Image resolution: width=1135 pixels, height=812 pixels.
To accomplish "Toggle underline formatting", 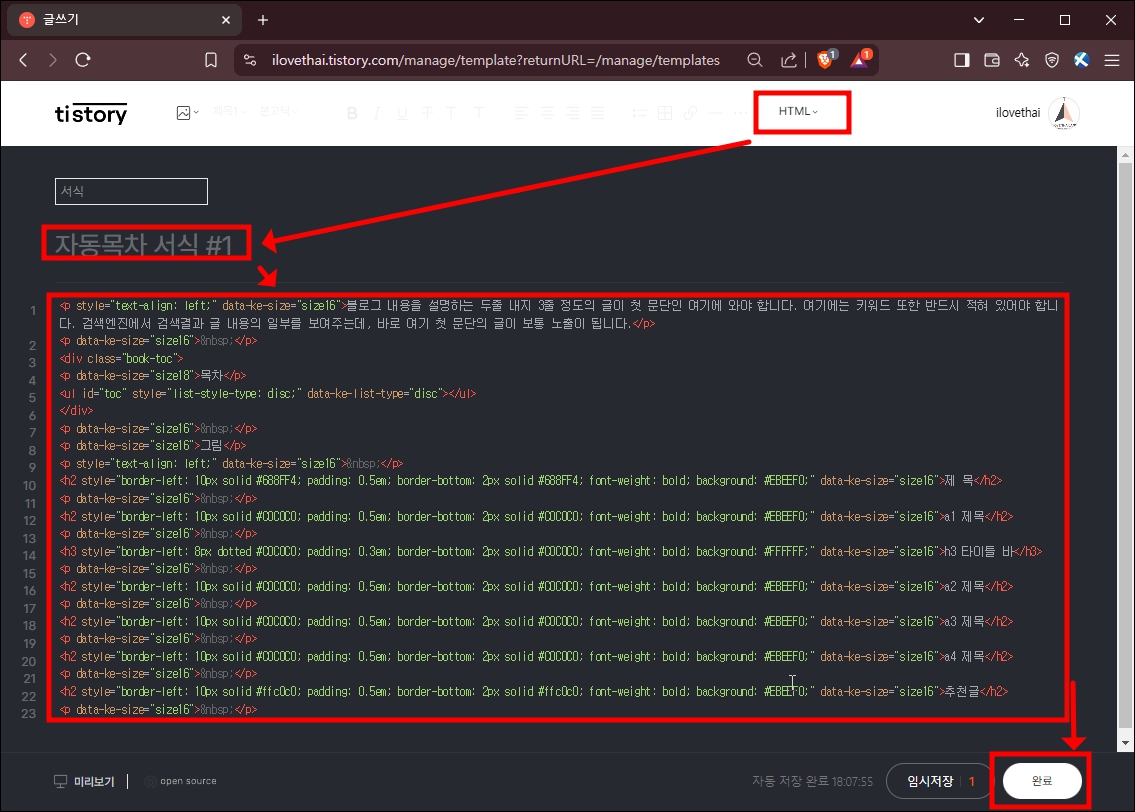I will pos(402,113).
